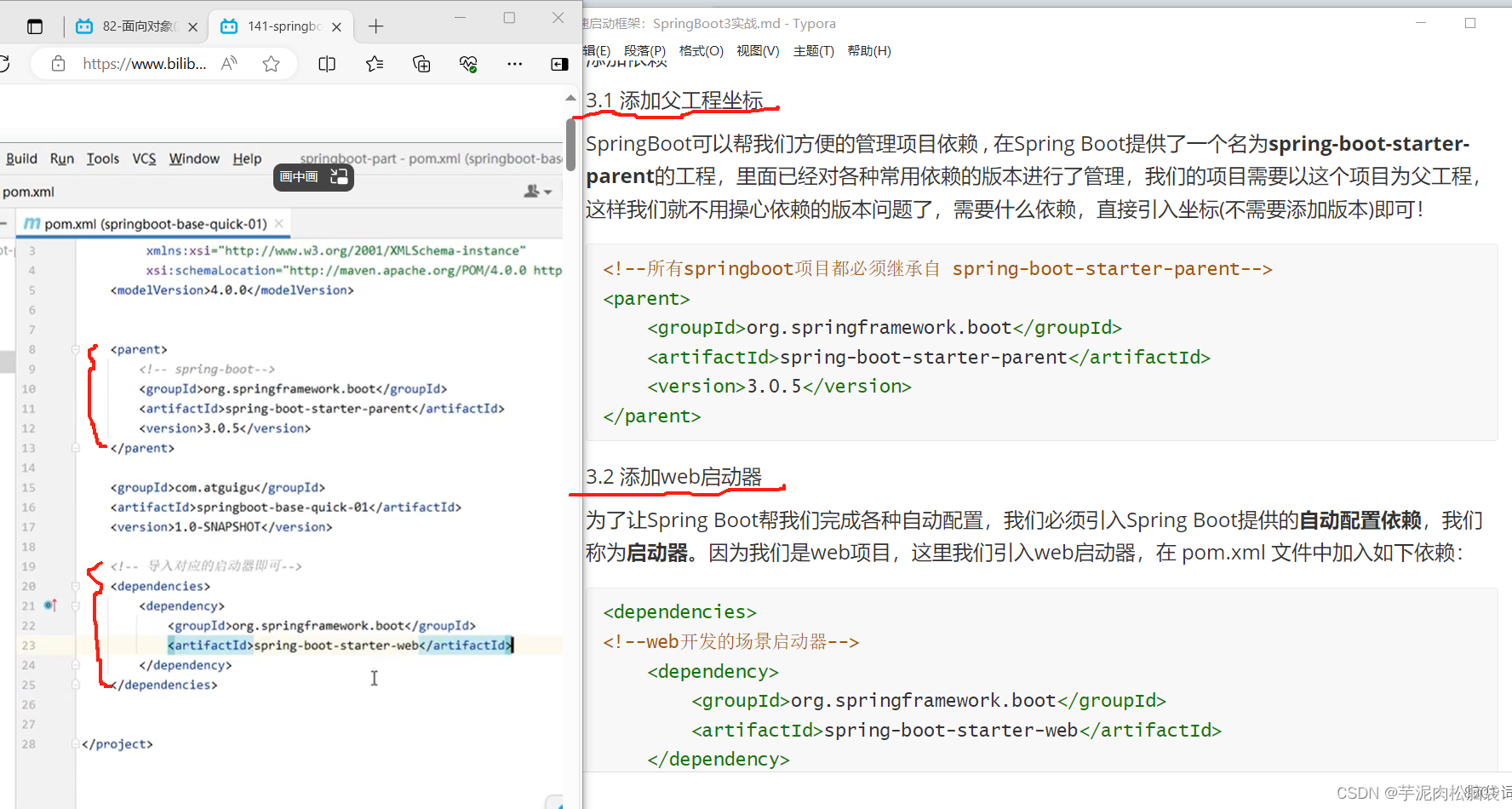The width and height of the screenshot is (1512, 809).
Task: Click bold text 自动配置依赖 in Typora
Action: [x=1360, y=520]
